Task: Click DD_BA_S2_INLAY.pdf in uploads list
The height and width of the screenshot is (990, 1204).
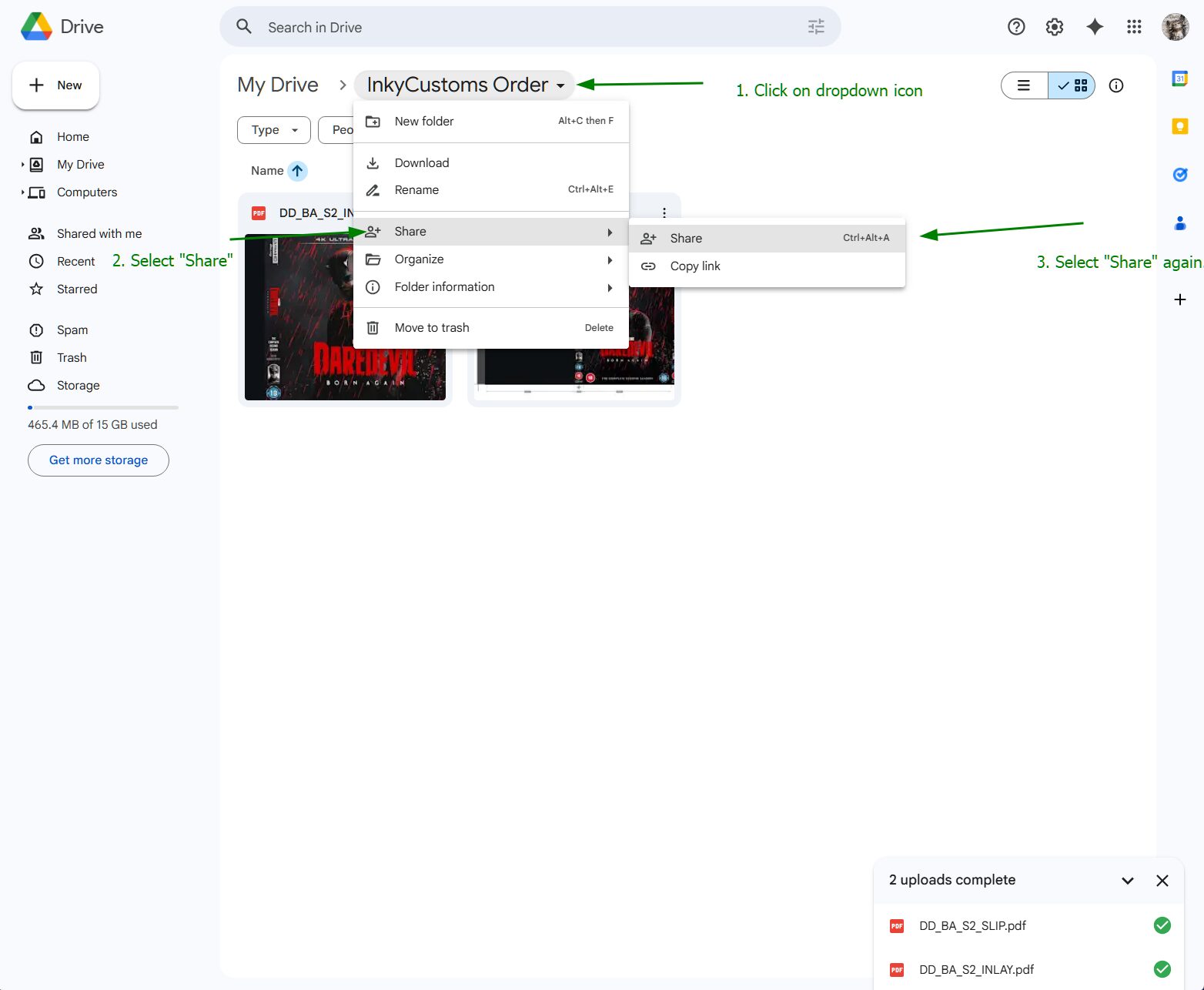Action: click(x=977, y=970)
